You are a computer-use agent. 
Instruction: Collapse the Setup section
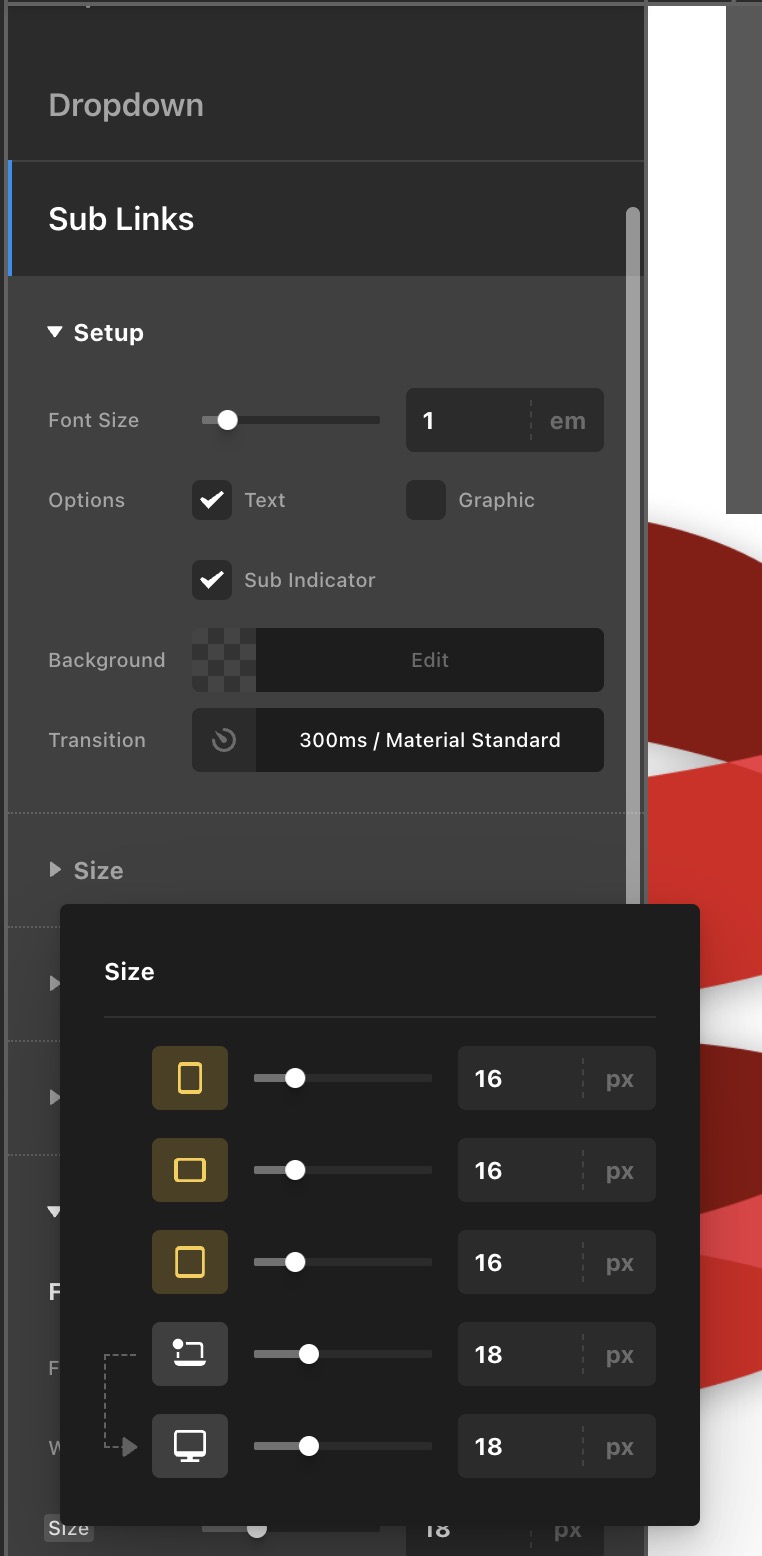[56, 332]
